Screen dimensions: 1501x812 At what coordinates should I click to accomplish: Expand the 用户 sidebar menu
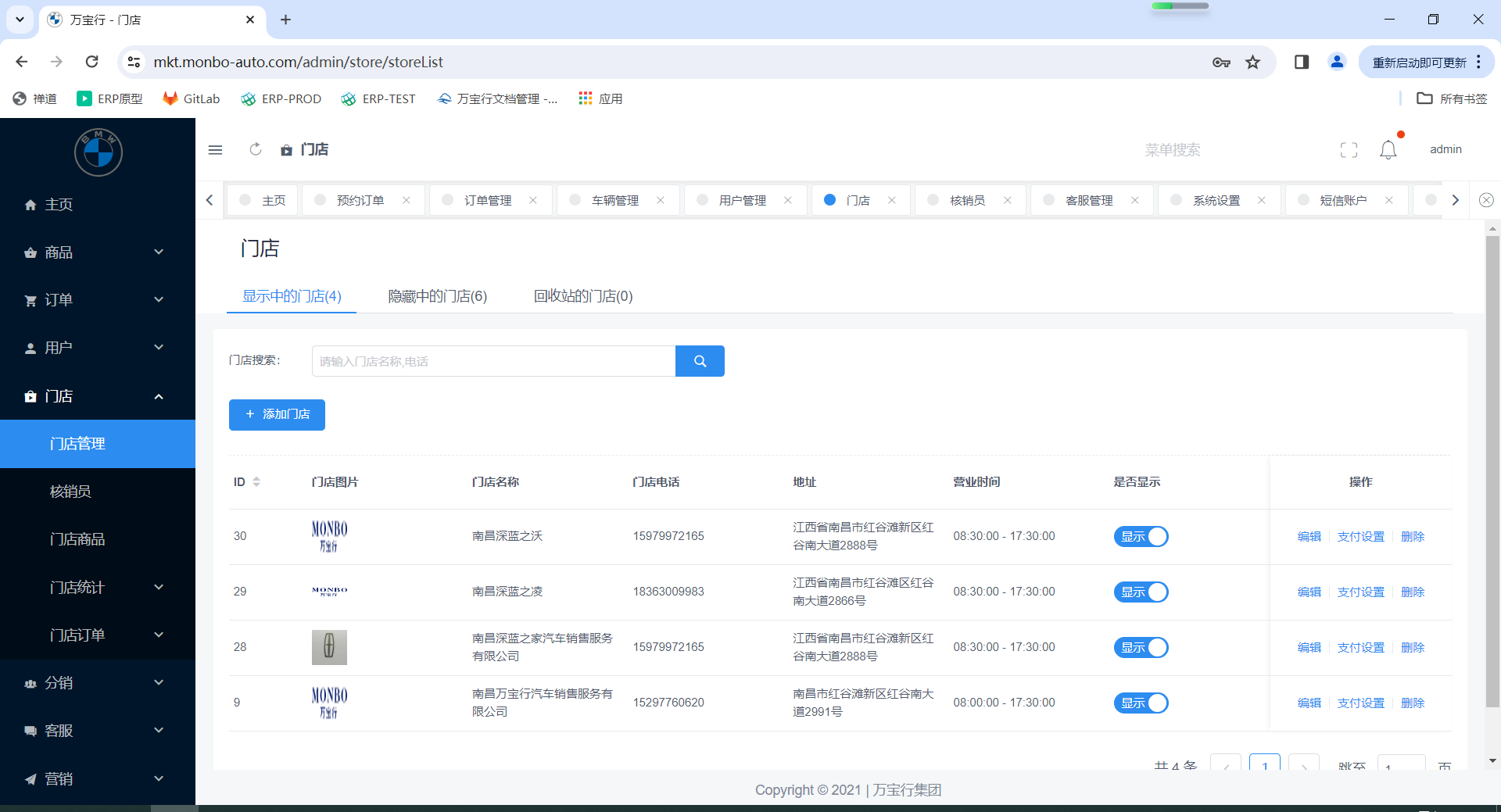coord(98,348)
